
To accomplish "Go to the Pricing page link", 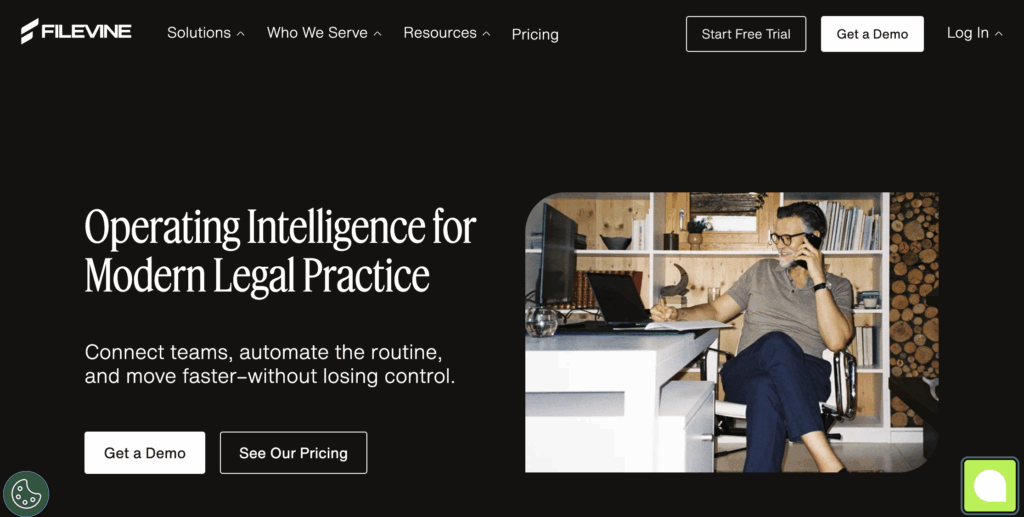I will point(535,35).
